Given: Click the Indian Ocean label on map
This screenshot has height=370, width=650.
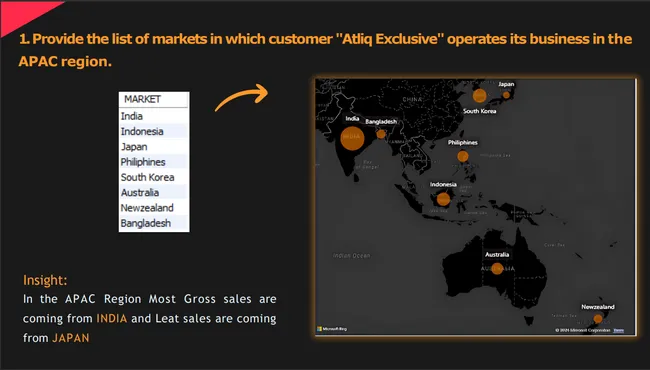Looking at the screenshot, I should (352, 256).
